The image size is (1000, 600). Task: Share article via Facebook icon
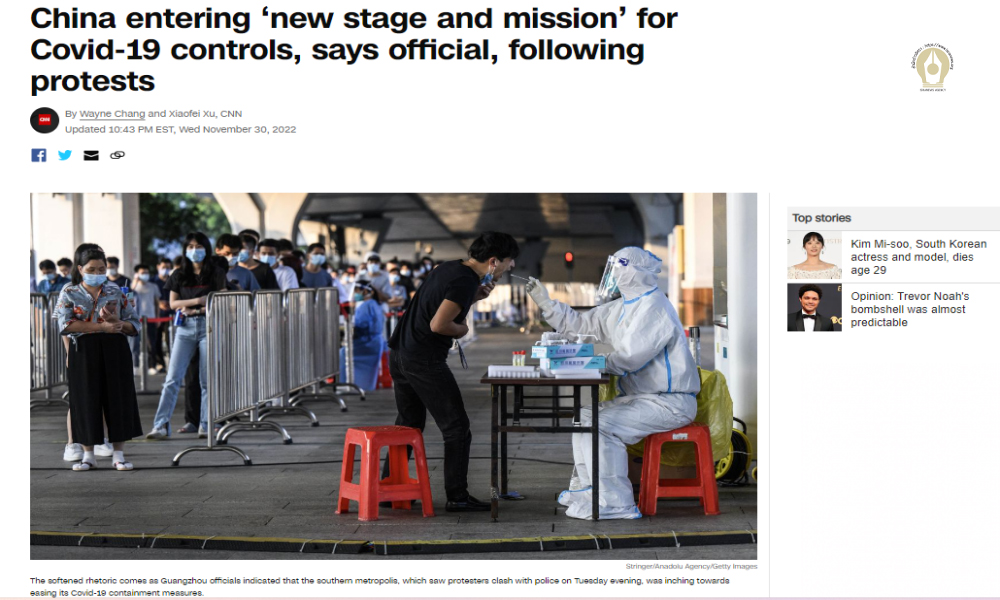click(39, 155)
